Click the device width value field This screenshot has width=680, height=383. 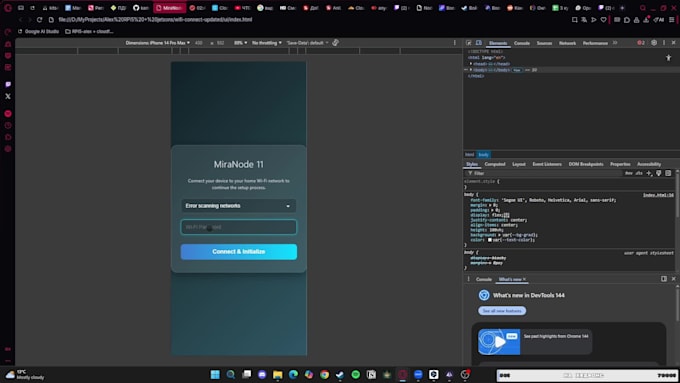(199, 43)
